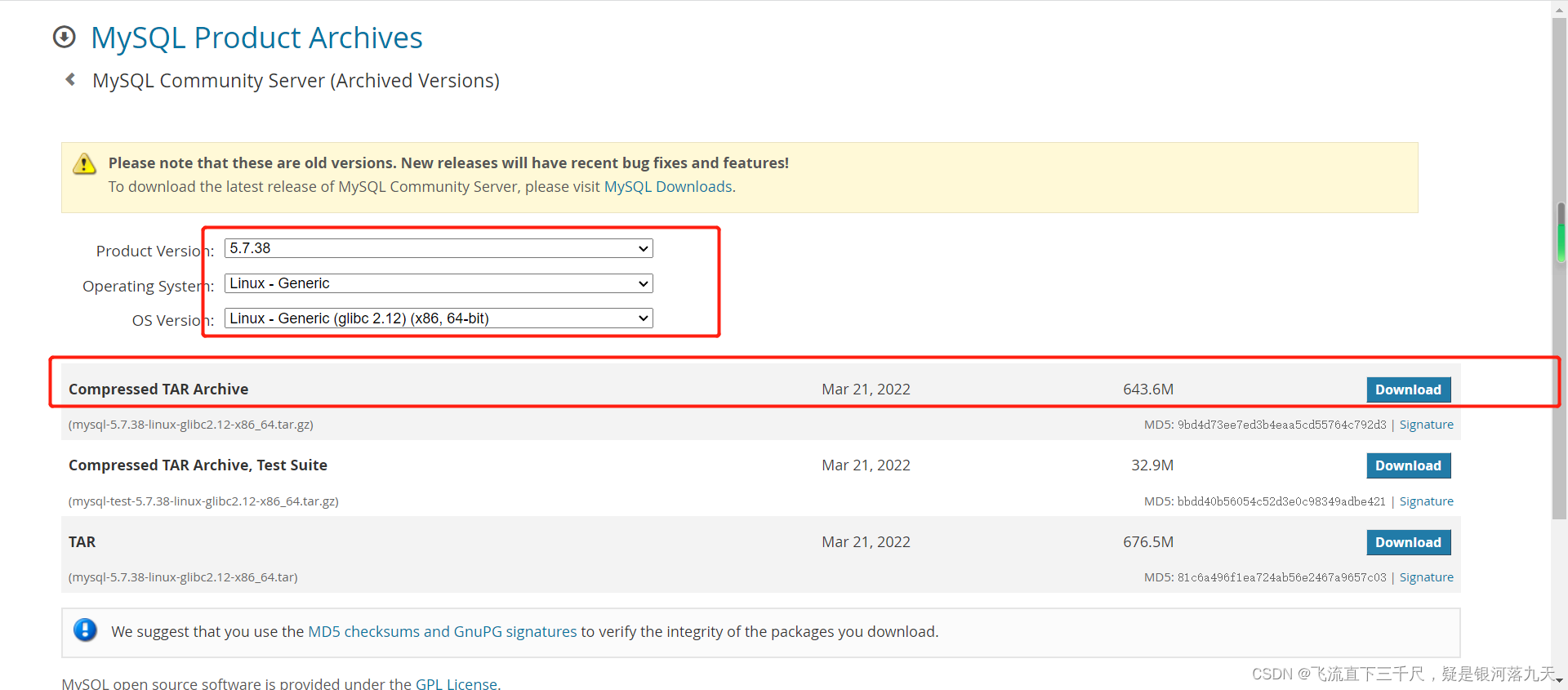Click Mar 21, 2022 date in TAR row

(866, 542)
